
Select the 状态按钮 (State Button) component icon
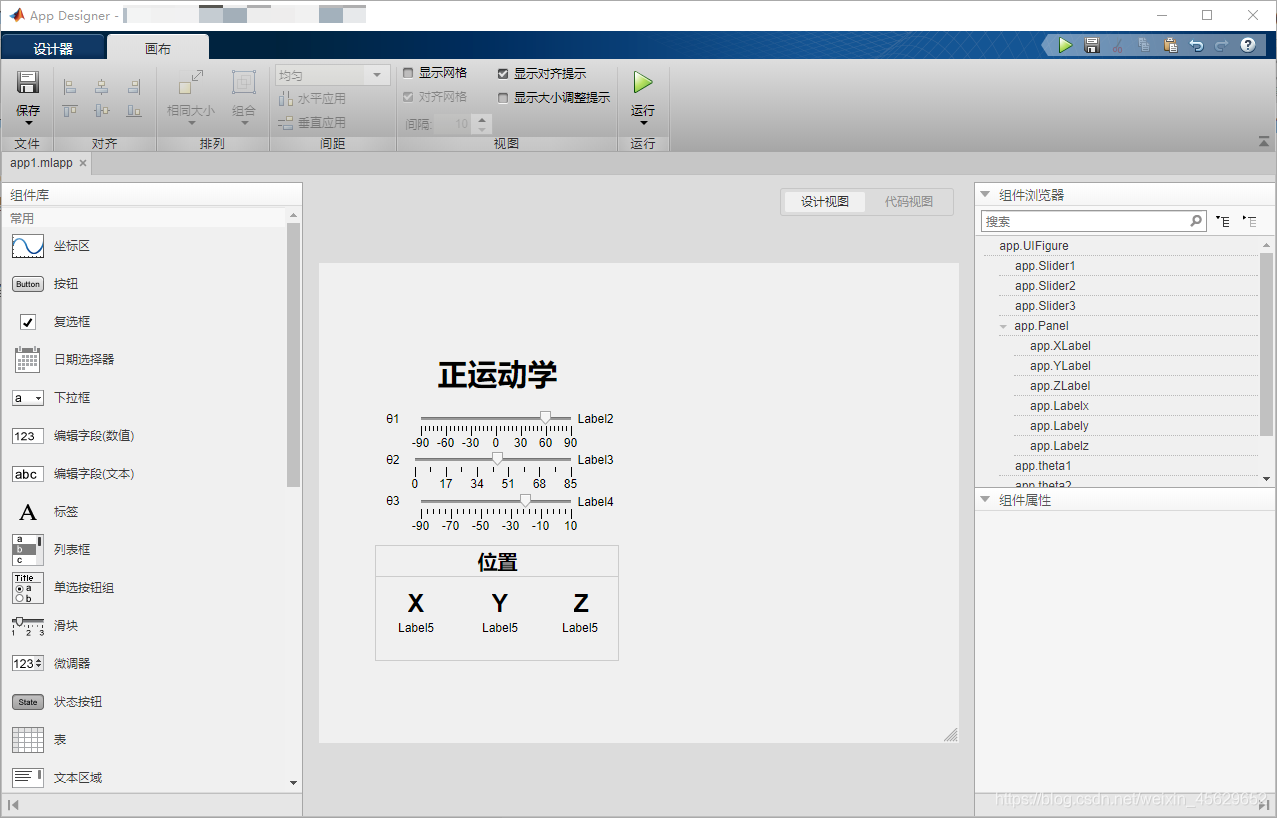tap(27, 701)
